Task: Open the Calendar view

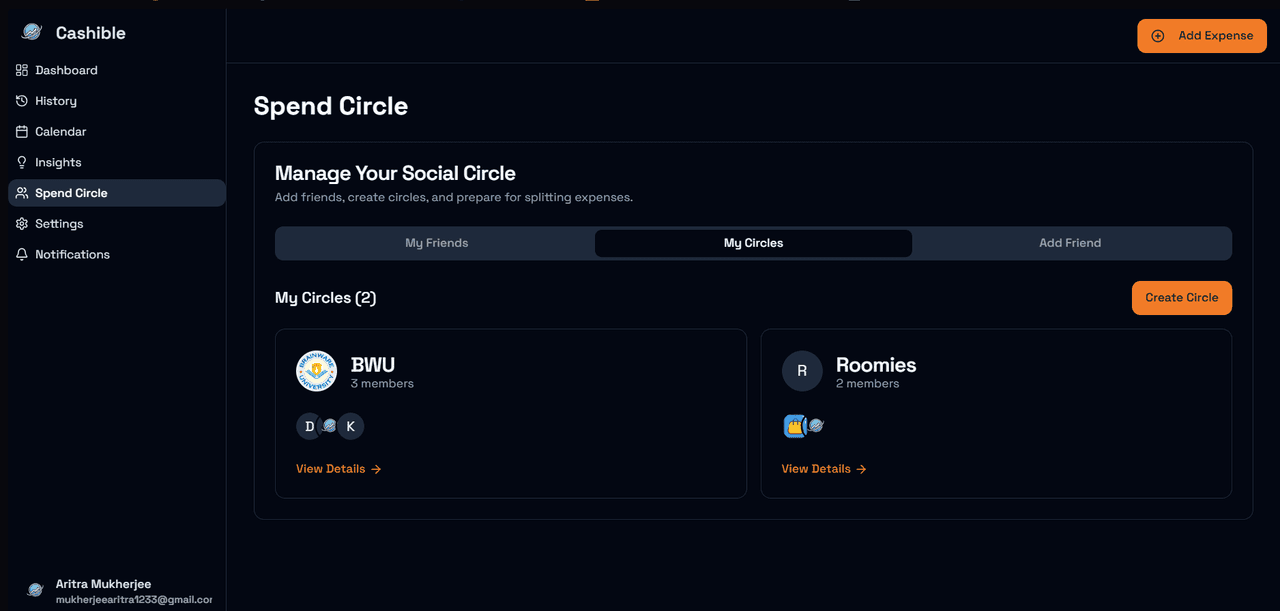Action: click(x=21, y=131)
